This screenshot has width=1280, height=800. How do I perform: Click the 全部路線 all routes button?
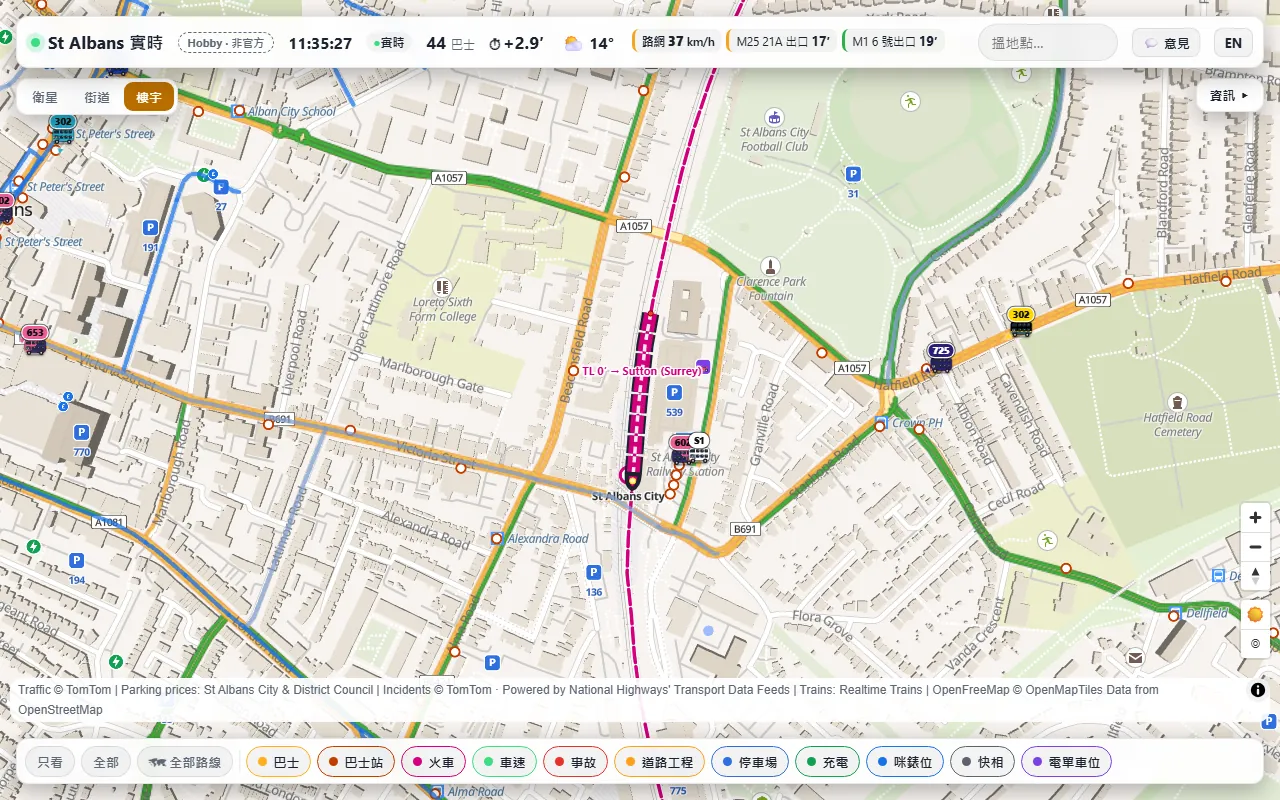185,763
